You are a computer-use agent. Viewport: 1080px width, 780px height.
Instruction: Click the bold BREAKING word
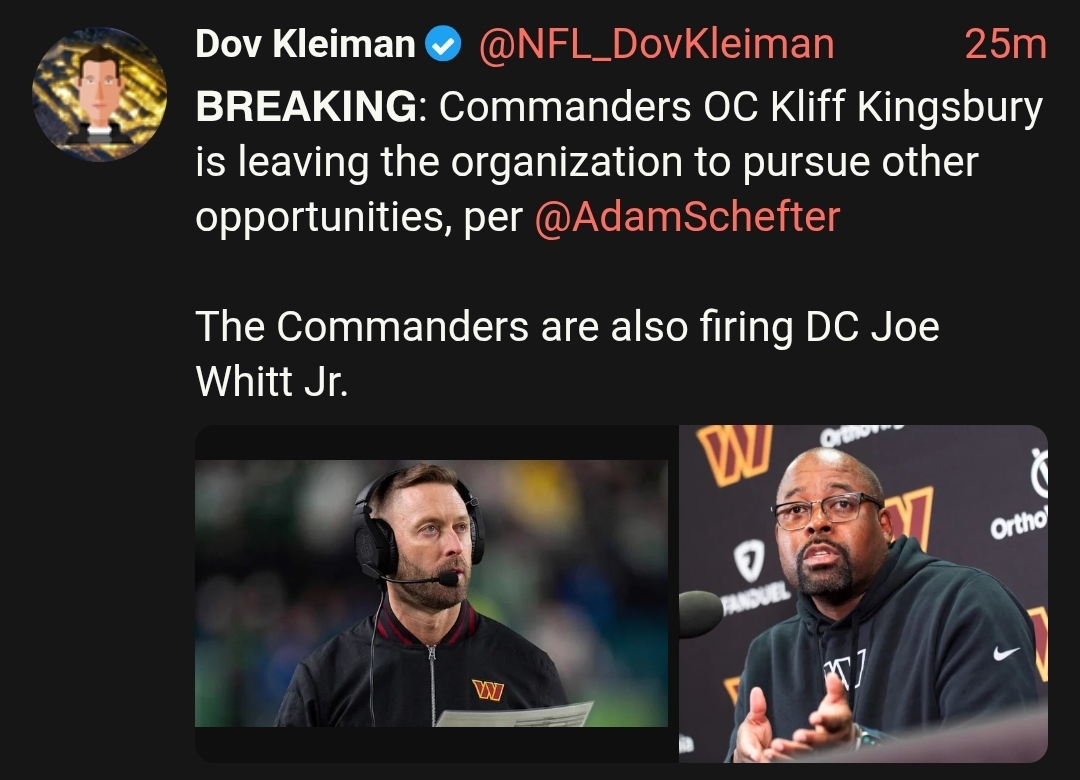pos(306,106)
